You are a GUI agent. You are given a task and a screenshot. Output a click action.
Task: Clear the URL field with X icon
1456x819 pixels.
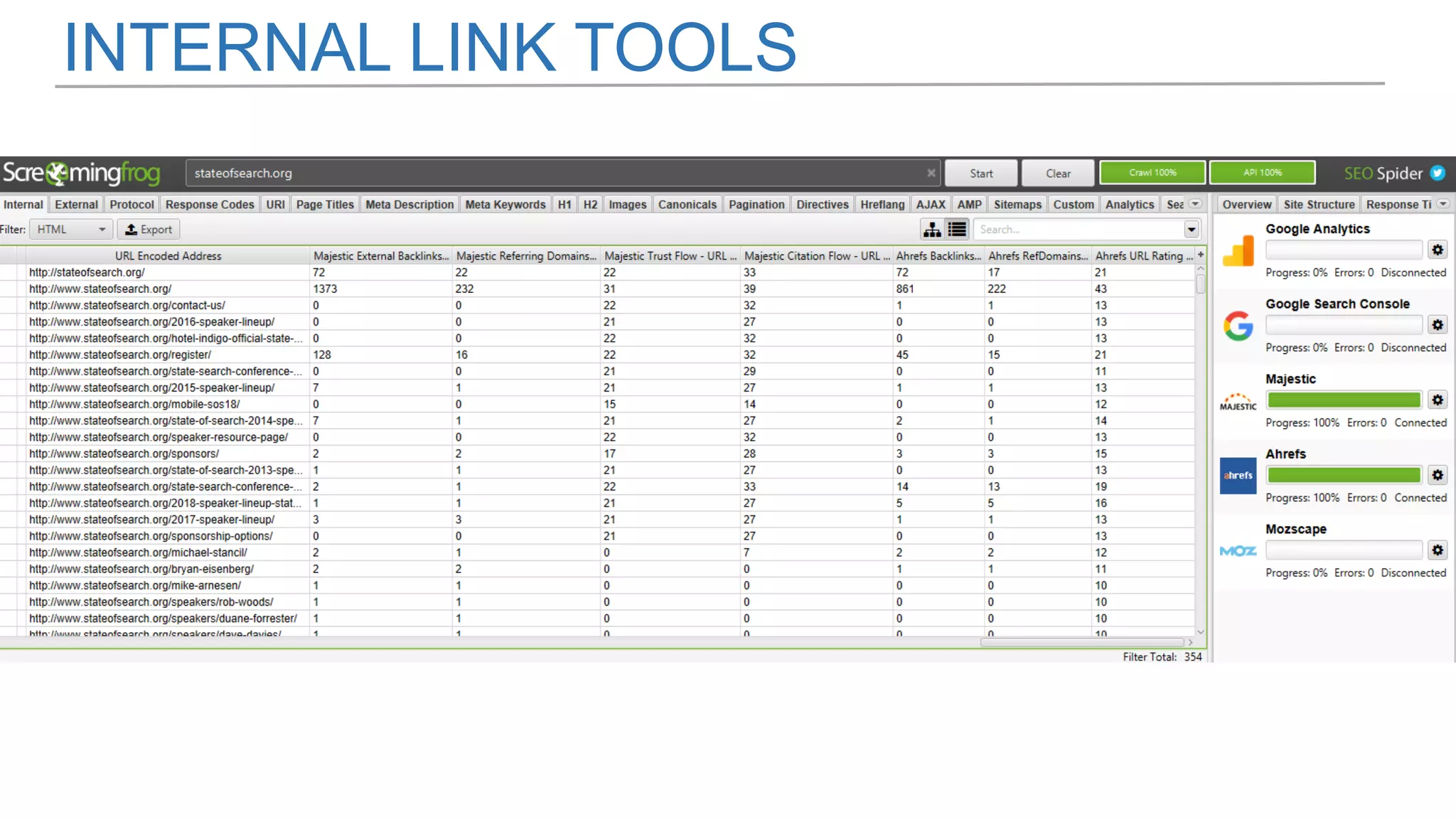coord(931,173)
